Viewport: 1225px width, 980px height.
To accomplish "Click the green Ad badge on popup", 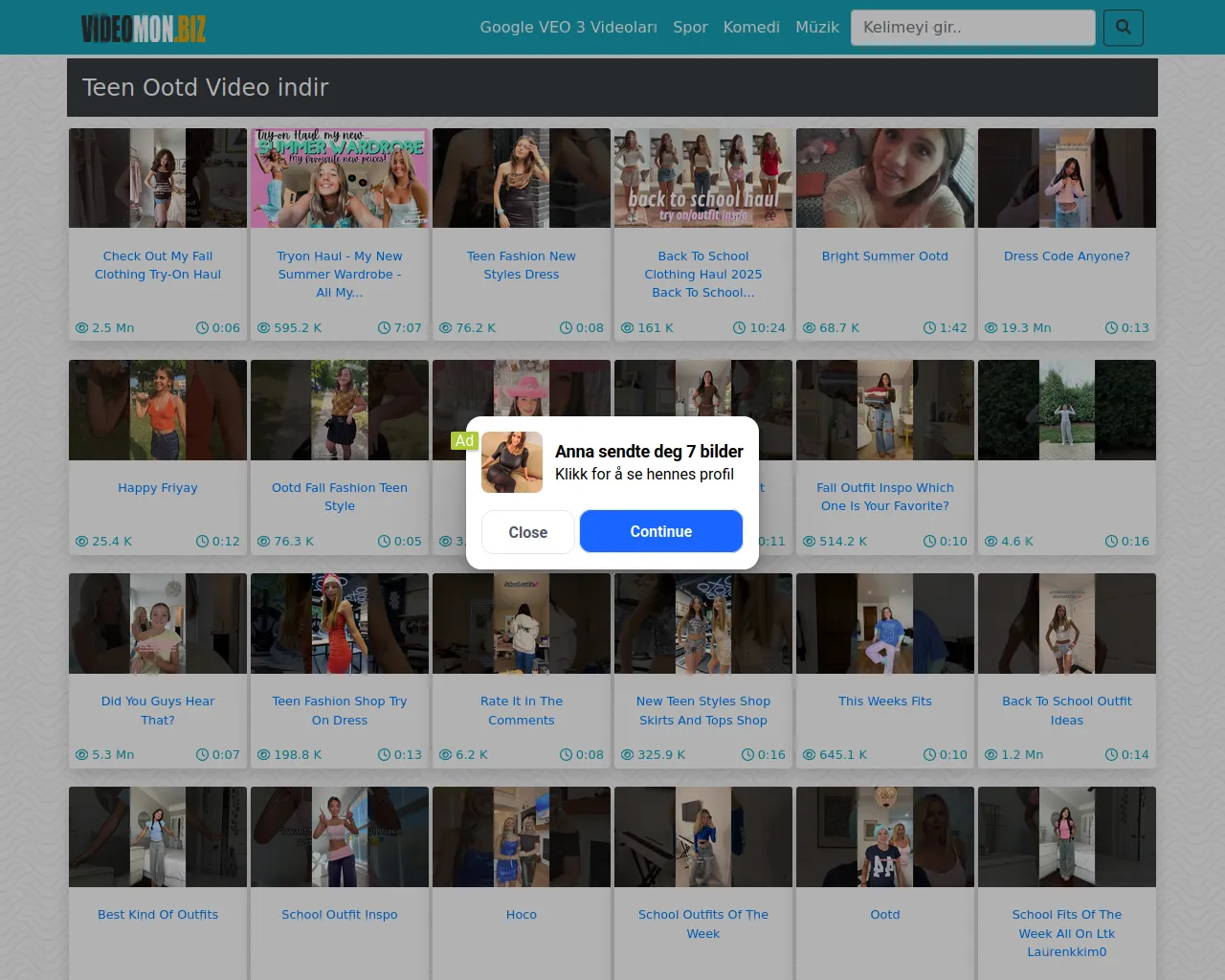I will 464,441.
